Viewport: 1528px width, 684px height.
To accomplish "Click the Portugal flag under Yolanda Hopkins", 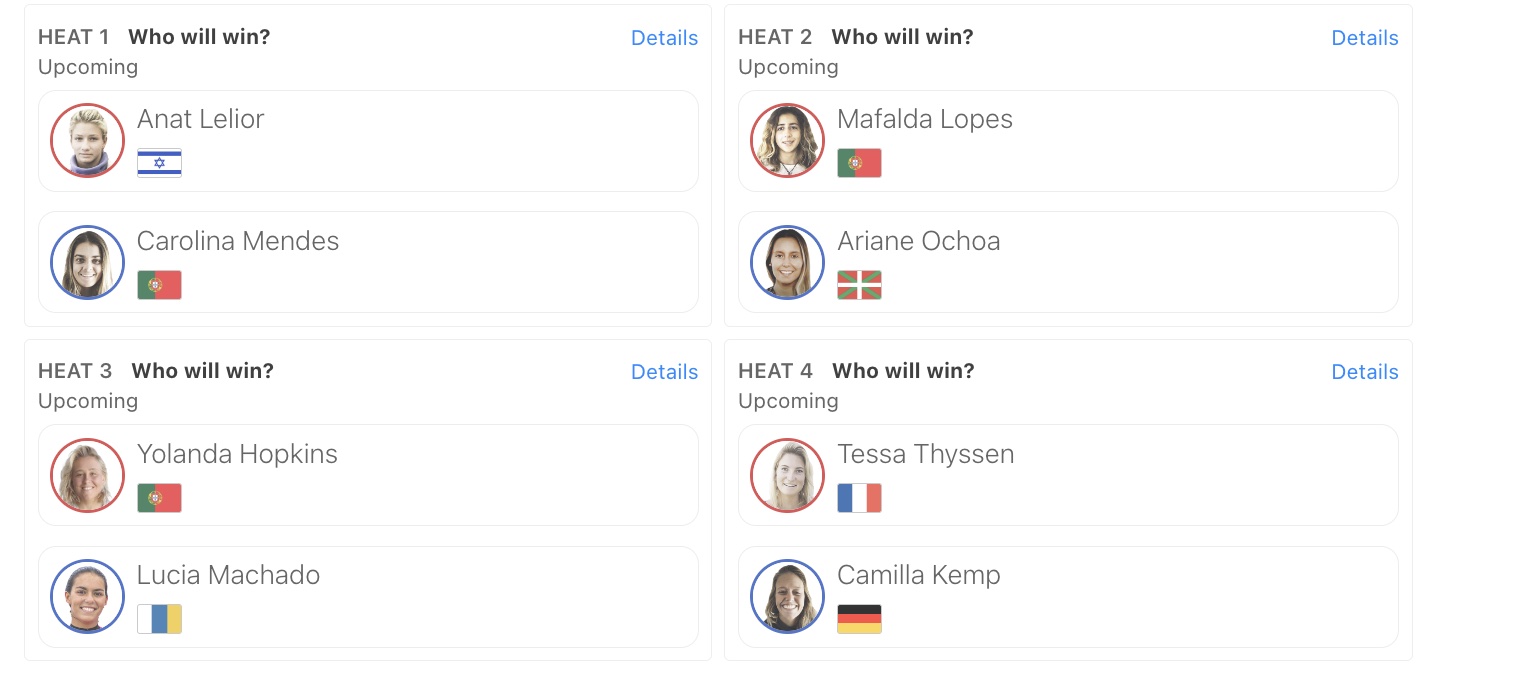I will tap(159, 498).
